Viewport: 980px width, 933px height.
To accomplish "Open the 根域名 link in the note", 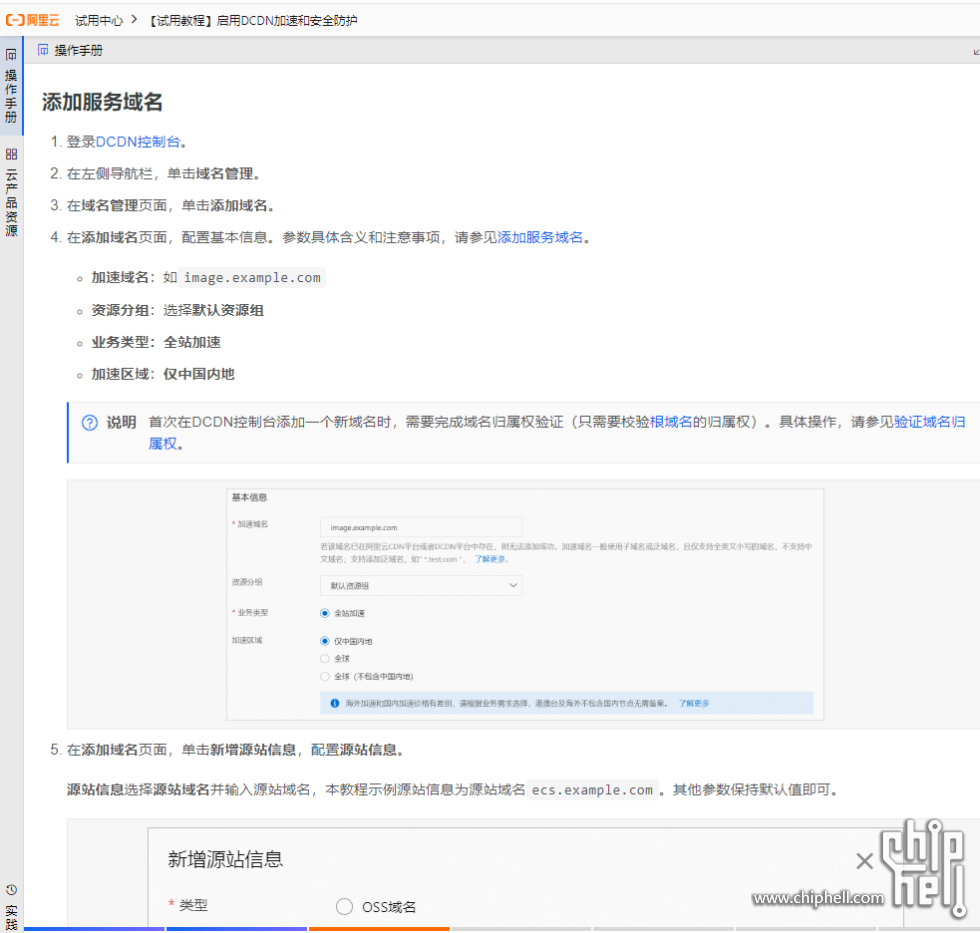I will click(x=671, y=422).
